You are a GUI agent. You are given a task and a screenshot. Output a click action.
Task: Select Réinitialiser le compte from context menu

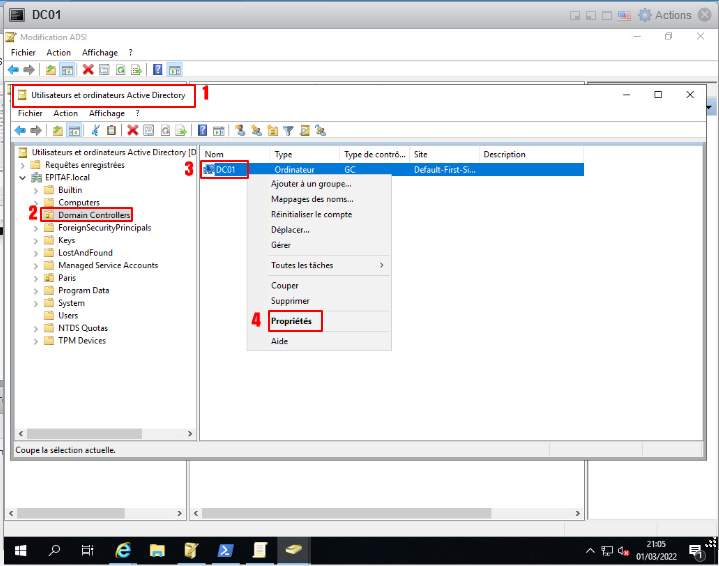pos(311,214)
